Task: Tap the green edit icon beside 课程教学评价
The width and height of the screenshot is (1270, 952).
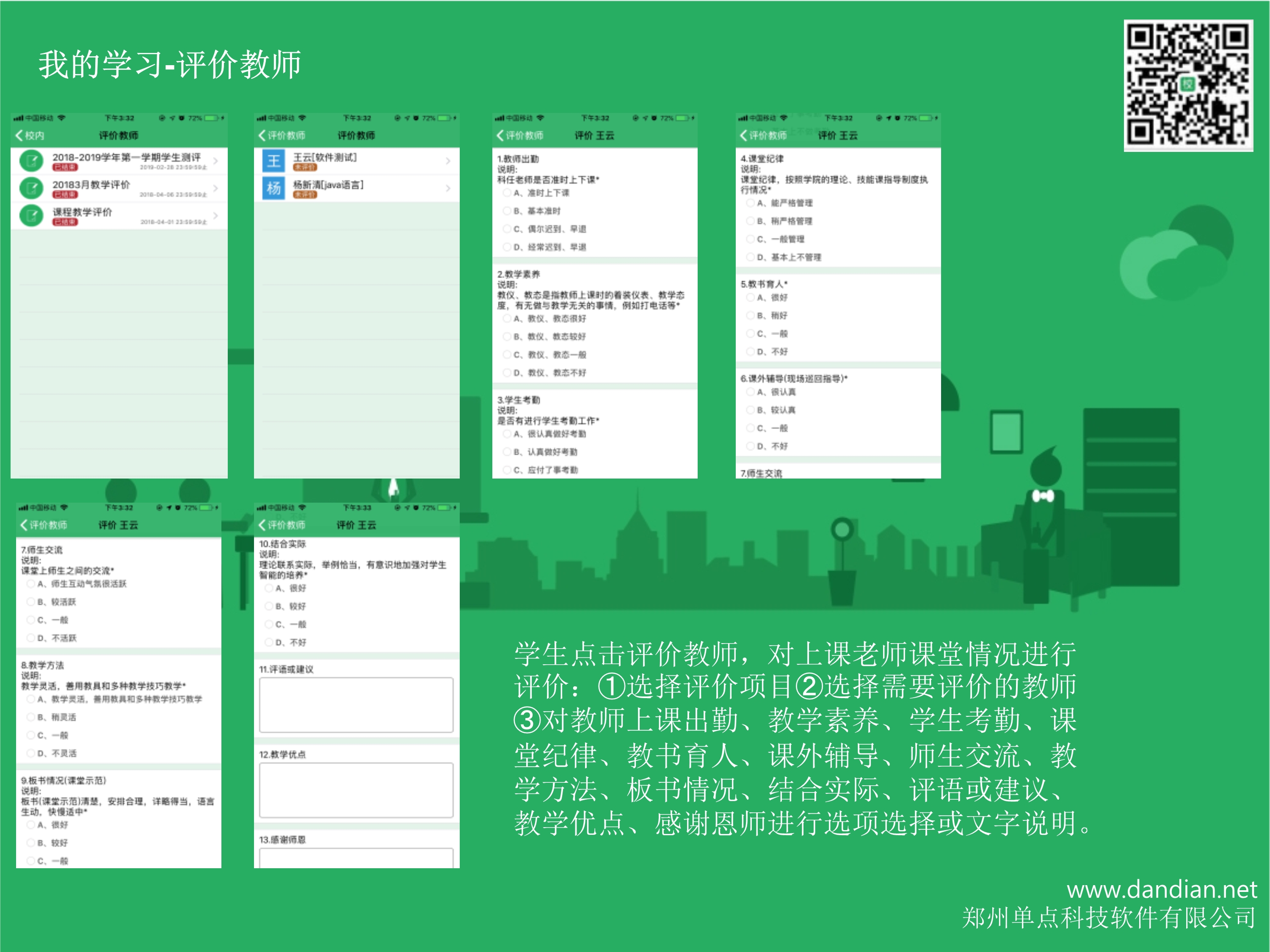Action: pyautogui.click(x=32, y=216)
